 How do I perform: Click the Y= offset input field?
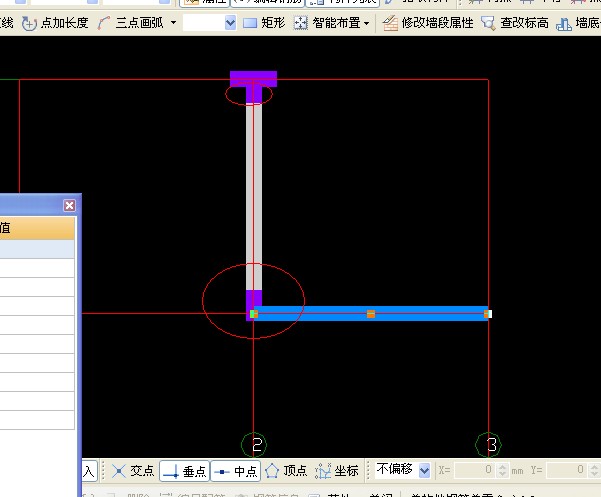pyautogui.click(x=566, y=470)
